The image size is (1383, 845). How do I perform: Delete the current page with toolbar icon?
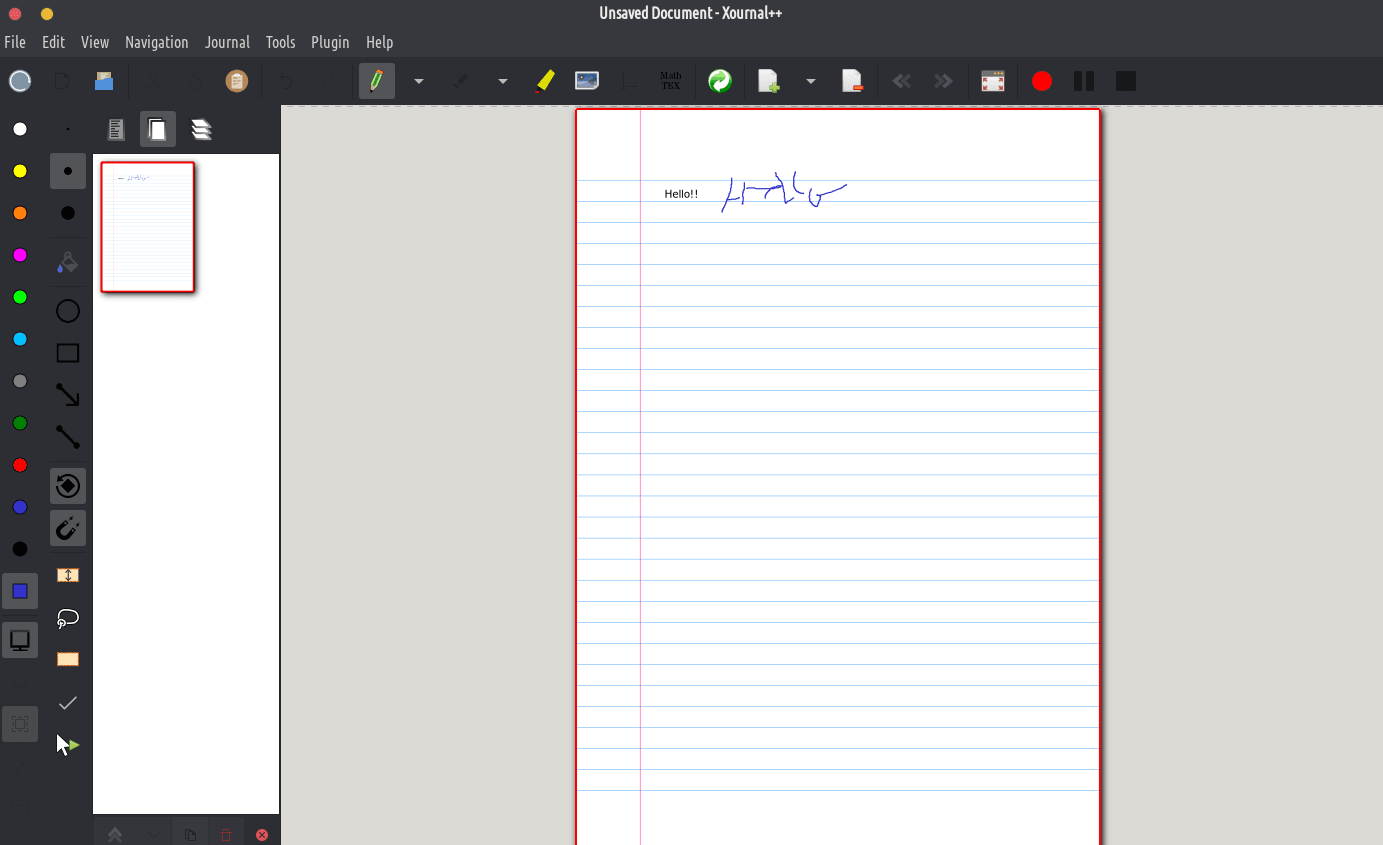click(x=852, y=81)
